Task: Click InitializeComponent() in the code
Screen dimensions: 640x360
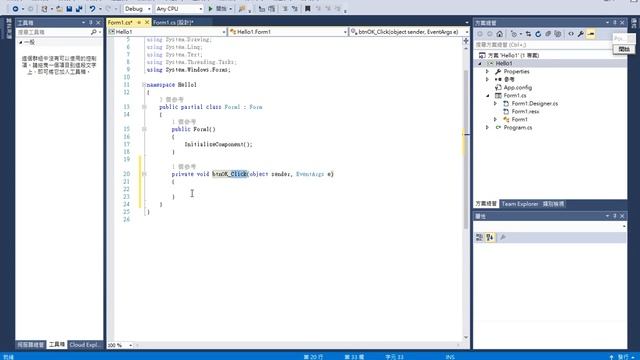Action: (218, 144)
